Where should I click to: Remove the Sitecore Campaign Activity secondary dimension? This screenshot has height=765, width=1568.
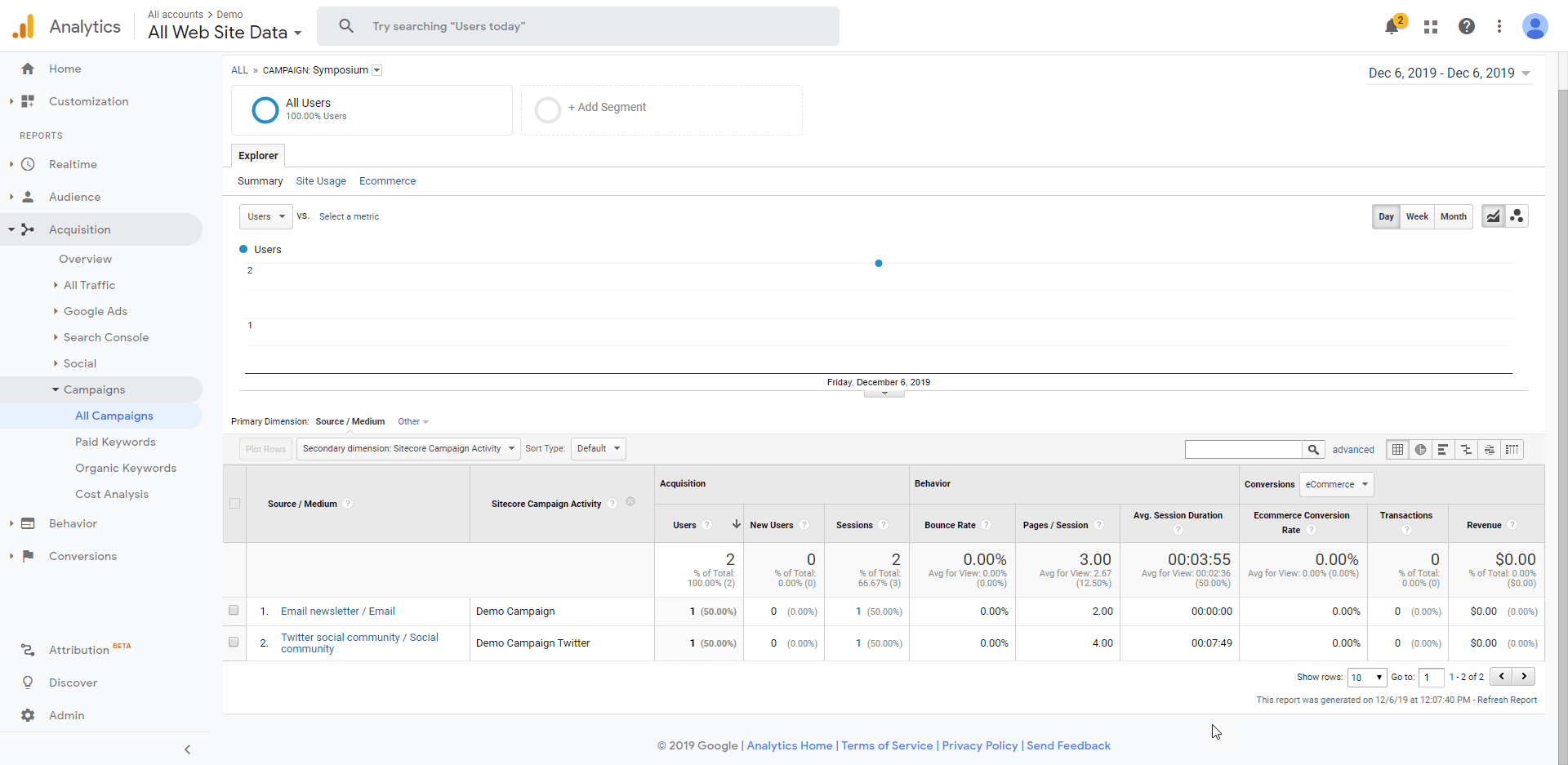[x=630, y=502]
